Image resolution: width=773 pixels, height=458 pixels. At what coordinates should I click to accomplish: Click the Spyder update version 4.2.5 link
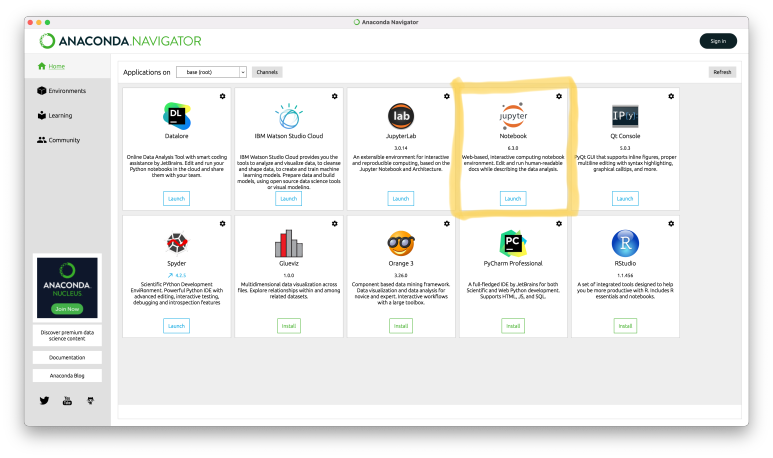click(176, 275)
